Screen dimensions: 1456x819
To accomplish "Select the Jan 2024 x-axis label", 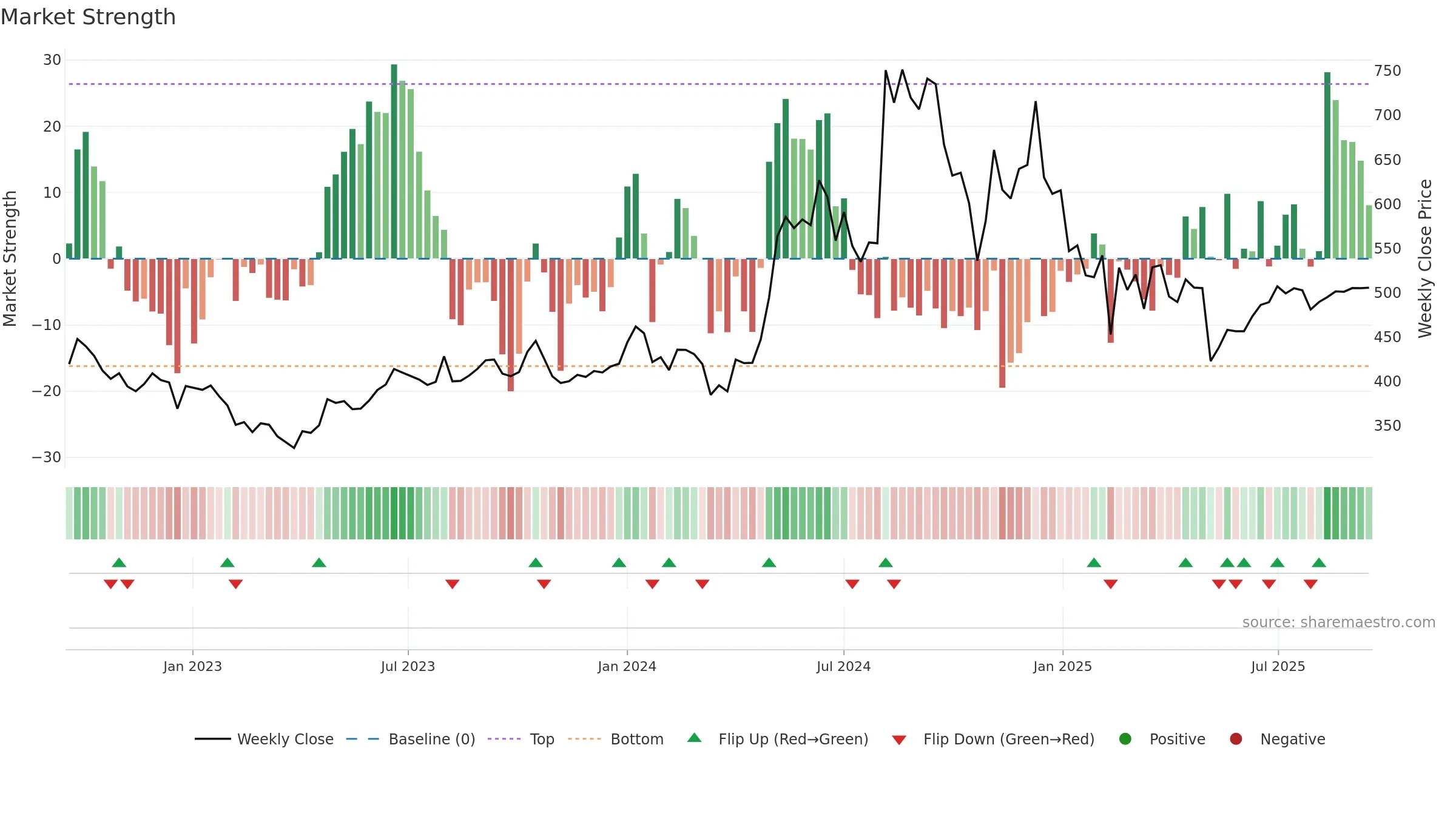I will pos(627,666).
